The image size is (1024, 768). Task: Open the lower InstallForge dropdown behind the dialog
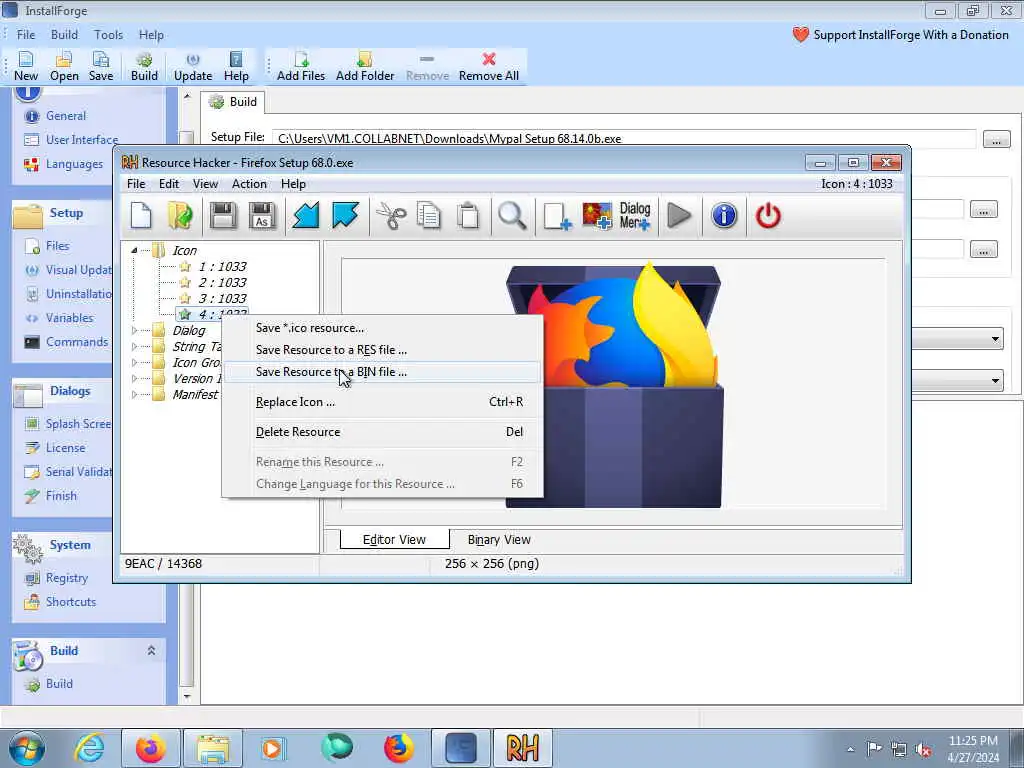click(x=995, y=380)
